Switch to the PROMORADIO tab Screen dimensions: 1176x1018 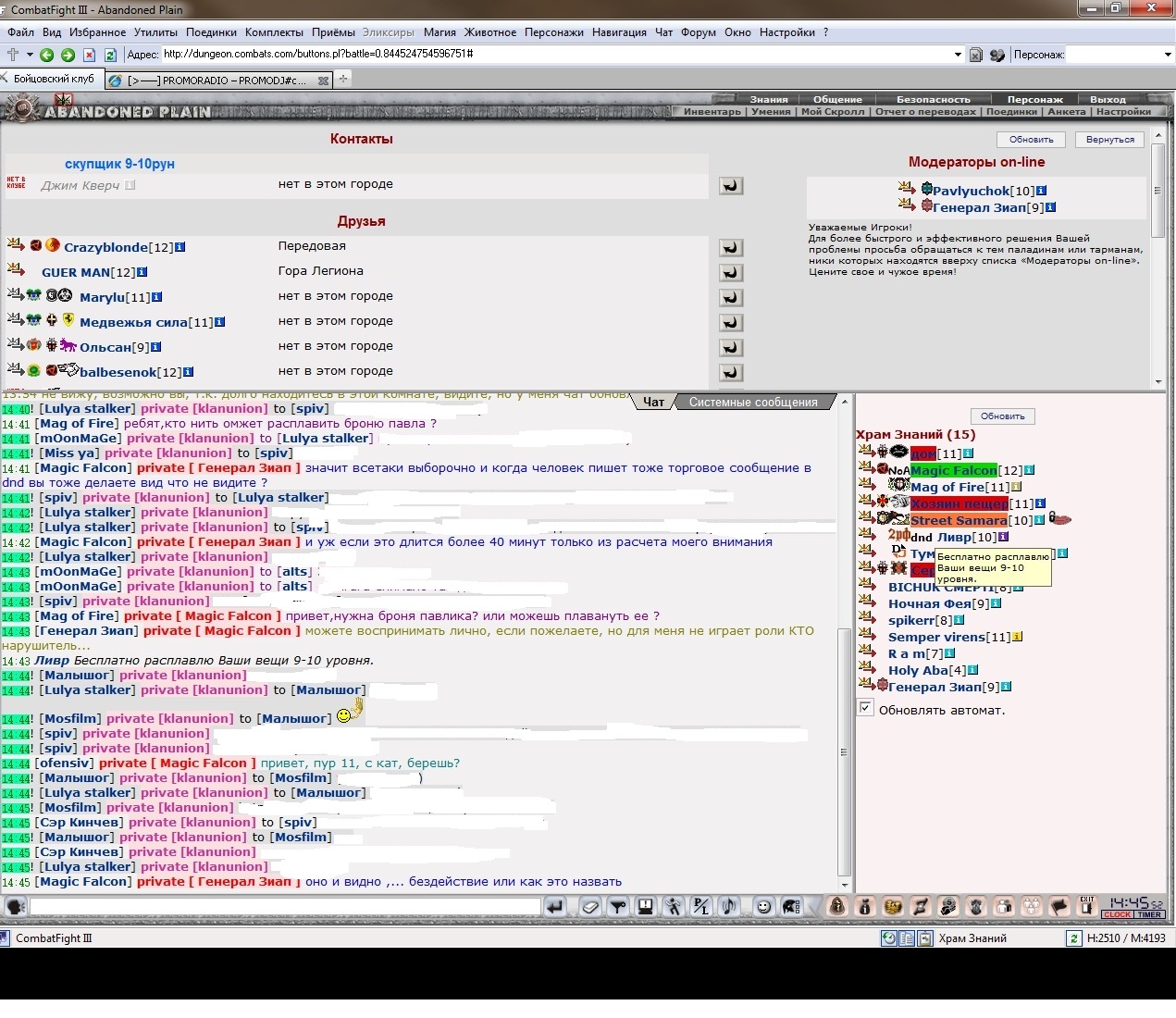pos(217,81)
